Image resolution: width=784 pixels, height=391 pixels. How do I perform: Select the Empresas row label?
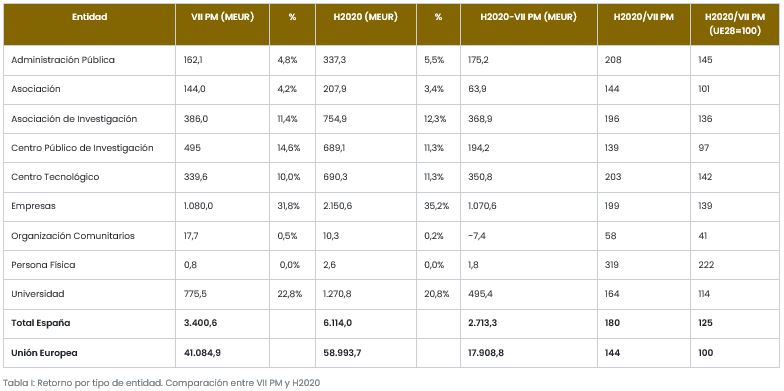point(34,206)
